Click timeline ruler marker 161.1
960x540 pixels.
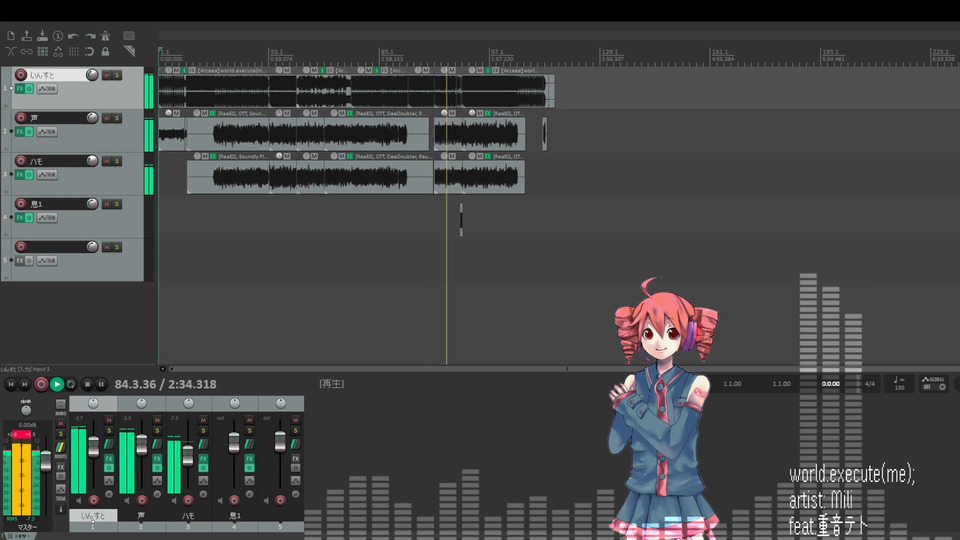(x=720, y=53)
